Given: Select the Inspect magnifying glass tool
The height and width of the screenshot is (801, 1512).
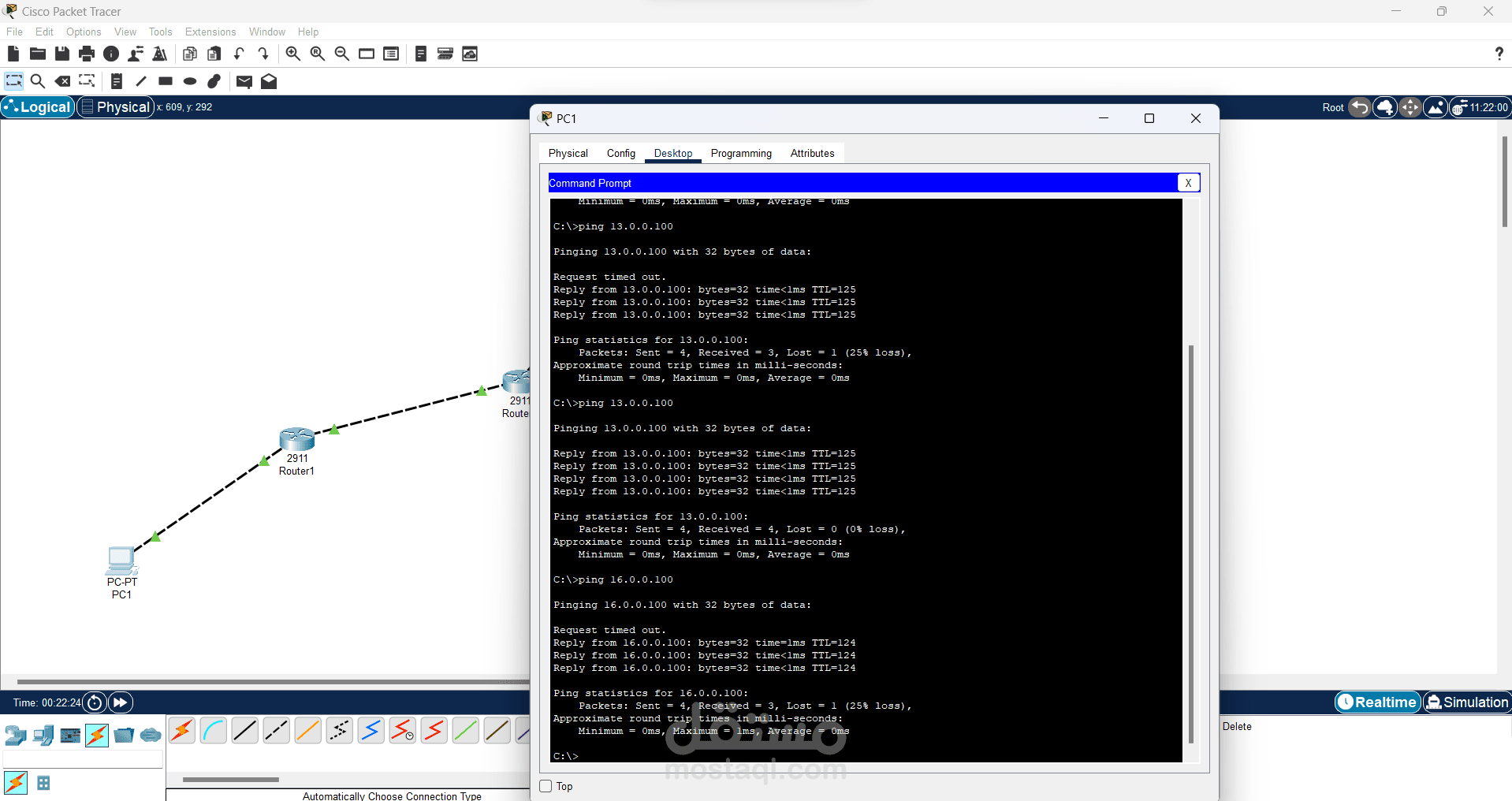Looking at the screenshot, I should point(37,80).
